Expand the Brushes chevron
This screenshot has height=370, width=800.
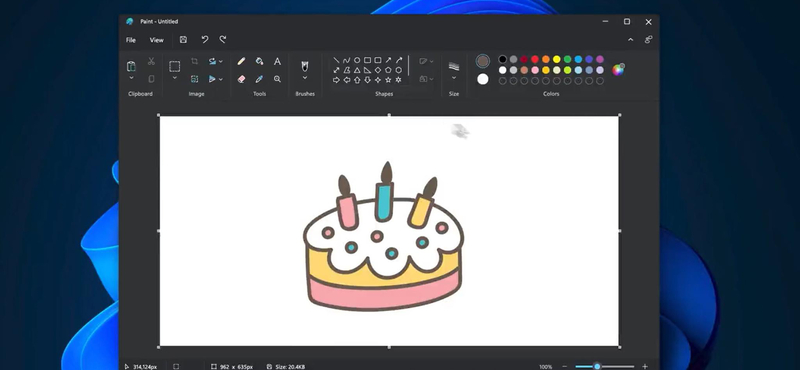305,78
